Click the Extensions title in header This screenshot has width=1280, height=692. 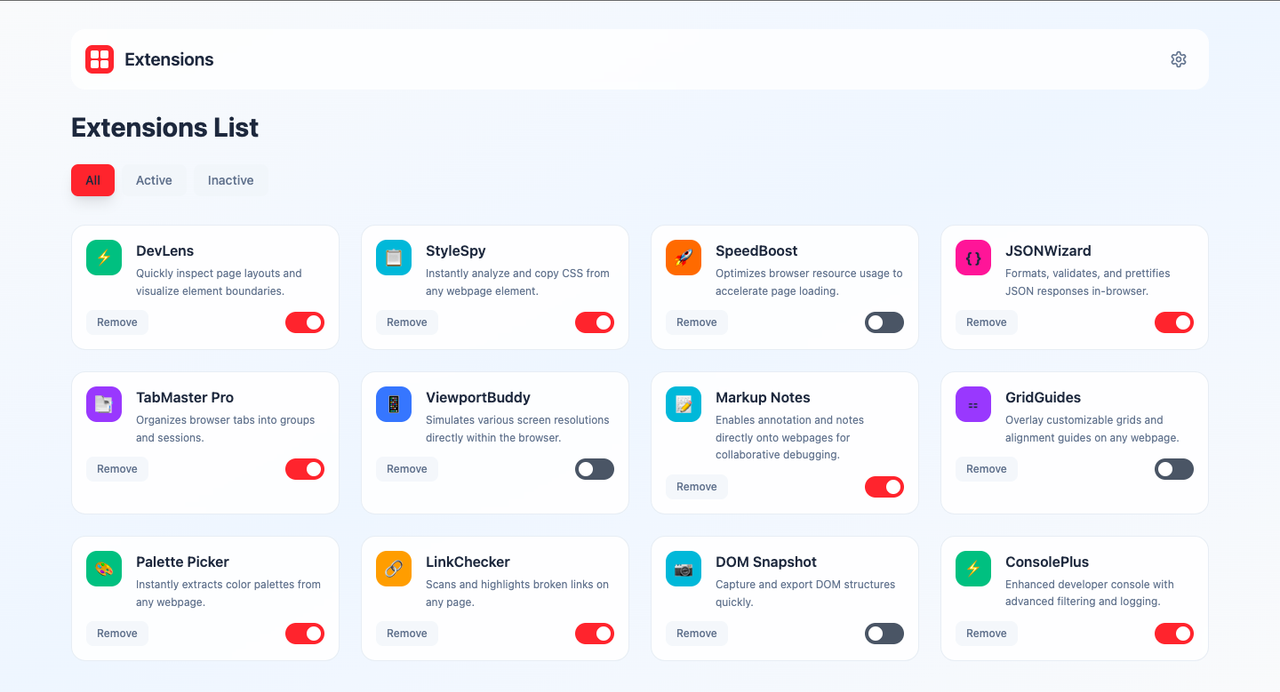coord(169,60)
